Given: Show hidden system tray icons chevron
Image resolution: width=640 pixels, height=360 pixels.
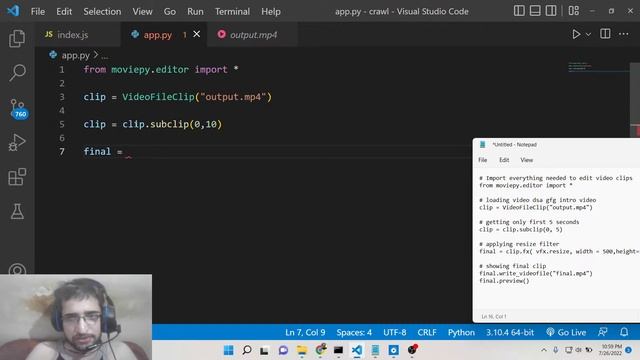Looking at the screenshot, I should pos(544,350).
